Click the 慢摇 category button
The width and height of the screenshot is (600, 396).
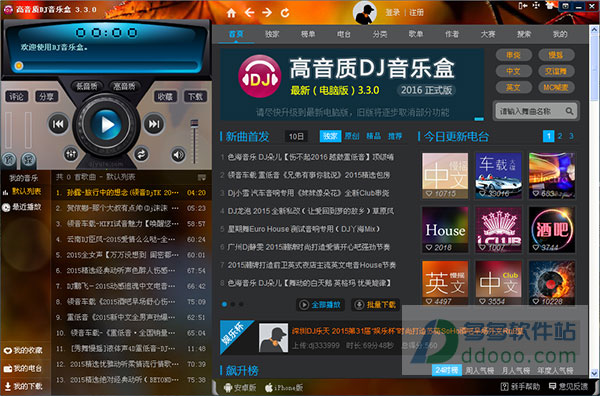pyautogui.click(x=556, y=55)
